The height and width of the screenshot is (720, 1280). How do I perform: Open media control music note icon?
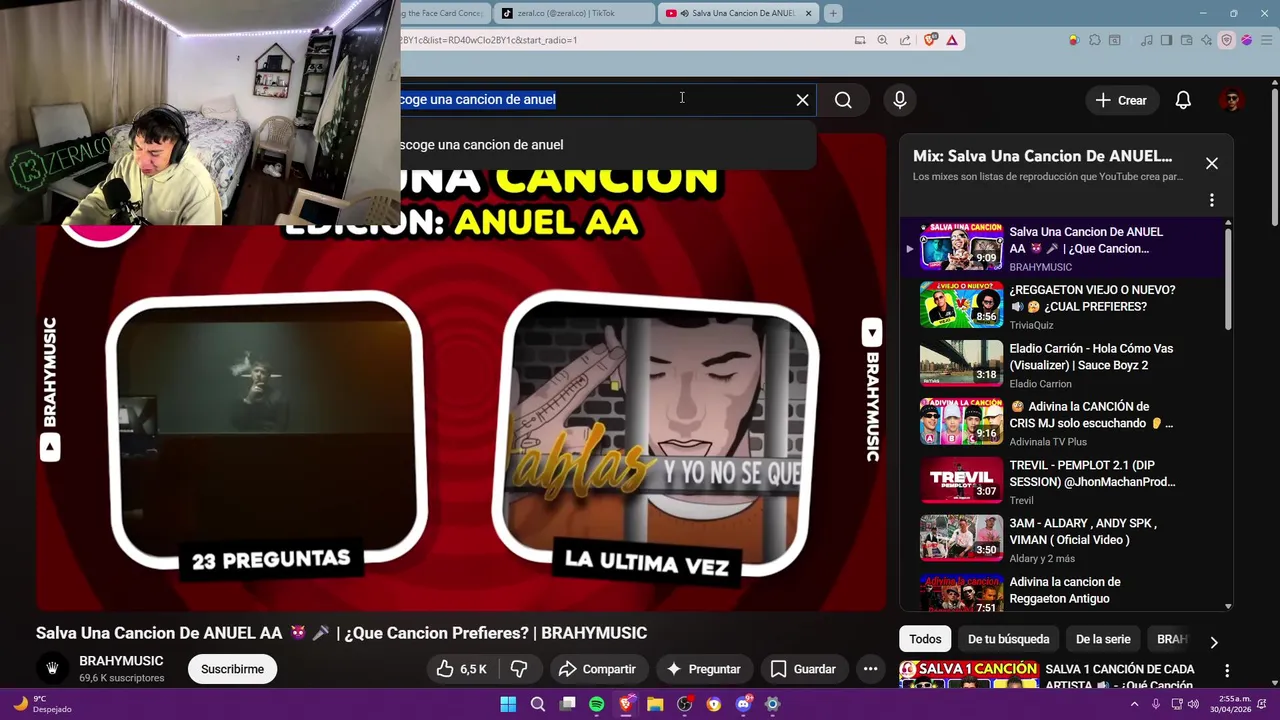pos(1146,40)
